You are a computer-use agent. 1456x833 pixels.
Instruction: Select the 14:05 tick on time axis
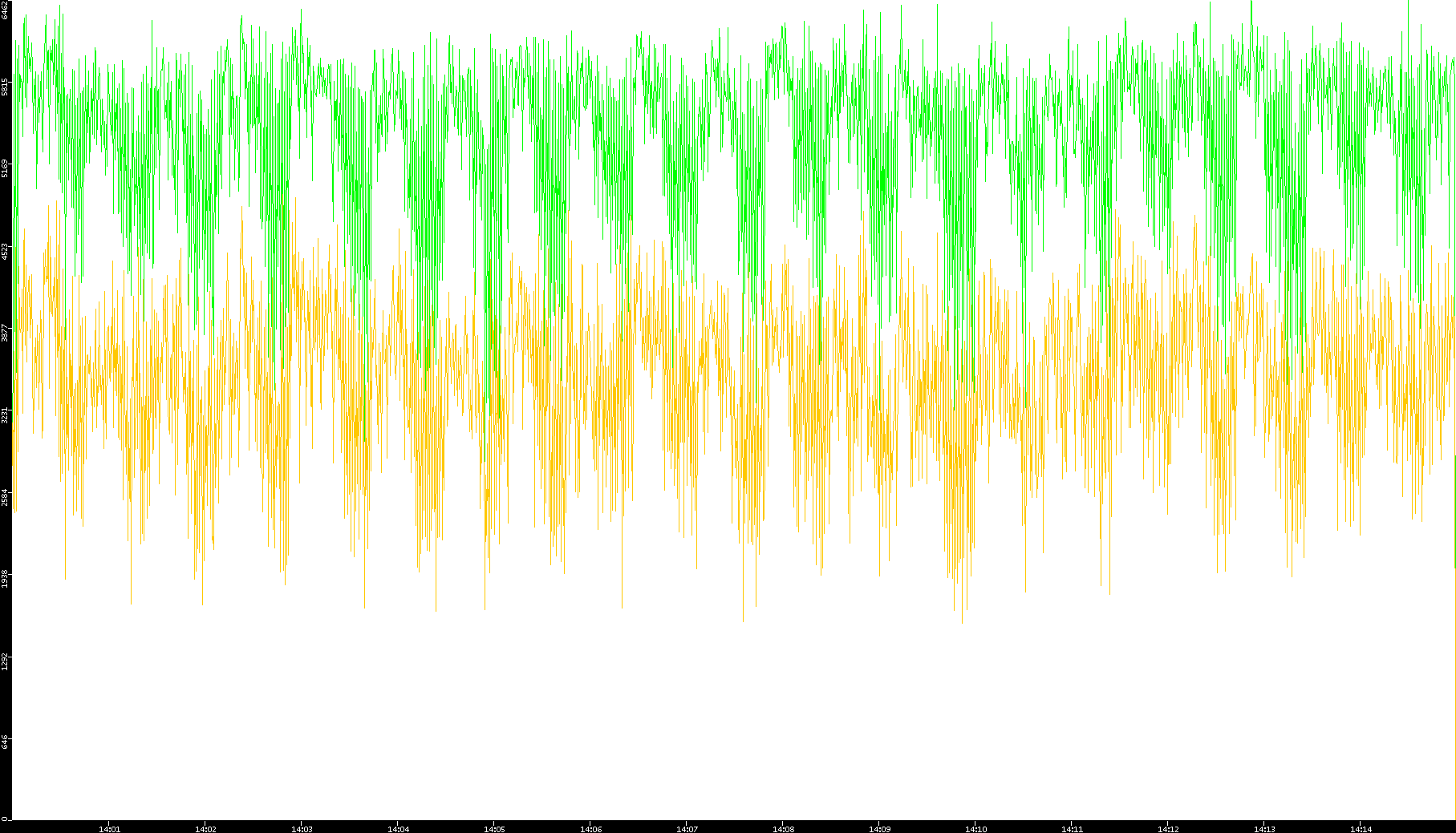(494, 829)
